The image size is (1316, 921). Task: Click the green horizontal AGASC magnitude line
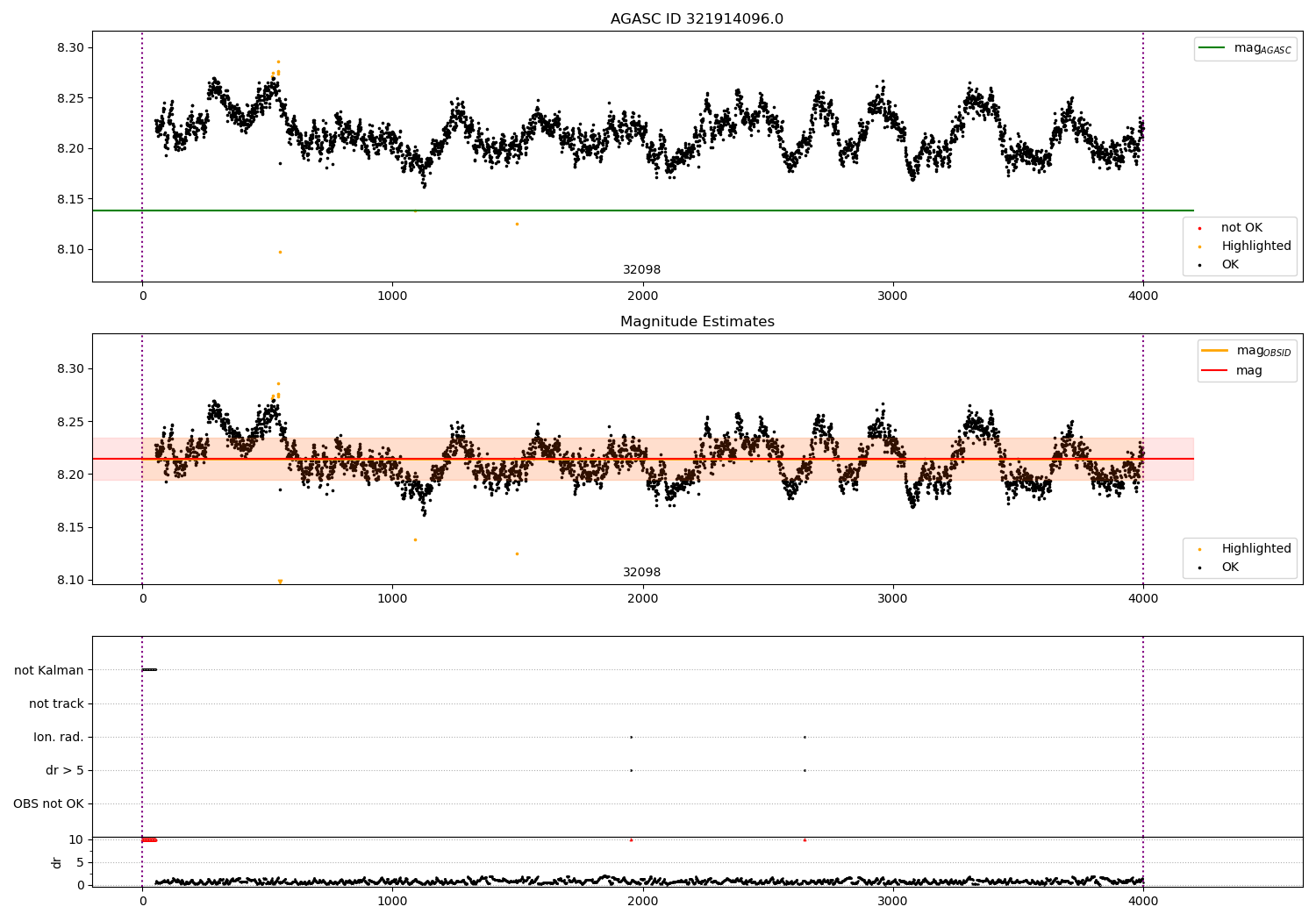click(642, 211)
